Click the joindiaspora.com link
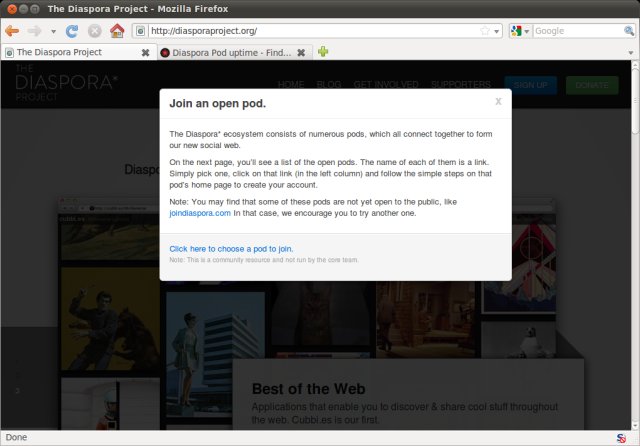Viewport: 640px width, 446px height. coord(200,213)
